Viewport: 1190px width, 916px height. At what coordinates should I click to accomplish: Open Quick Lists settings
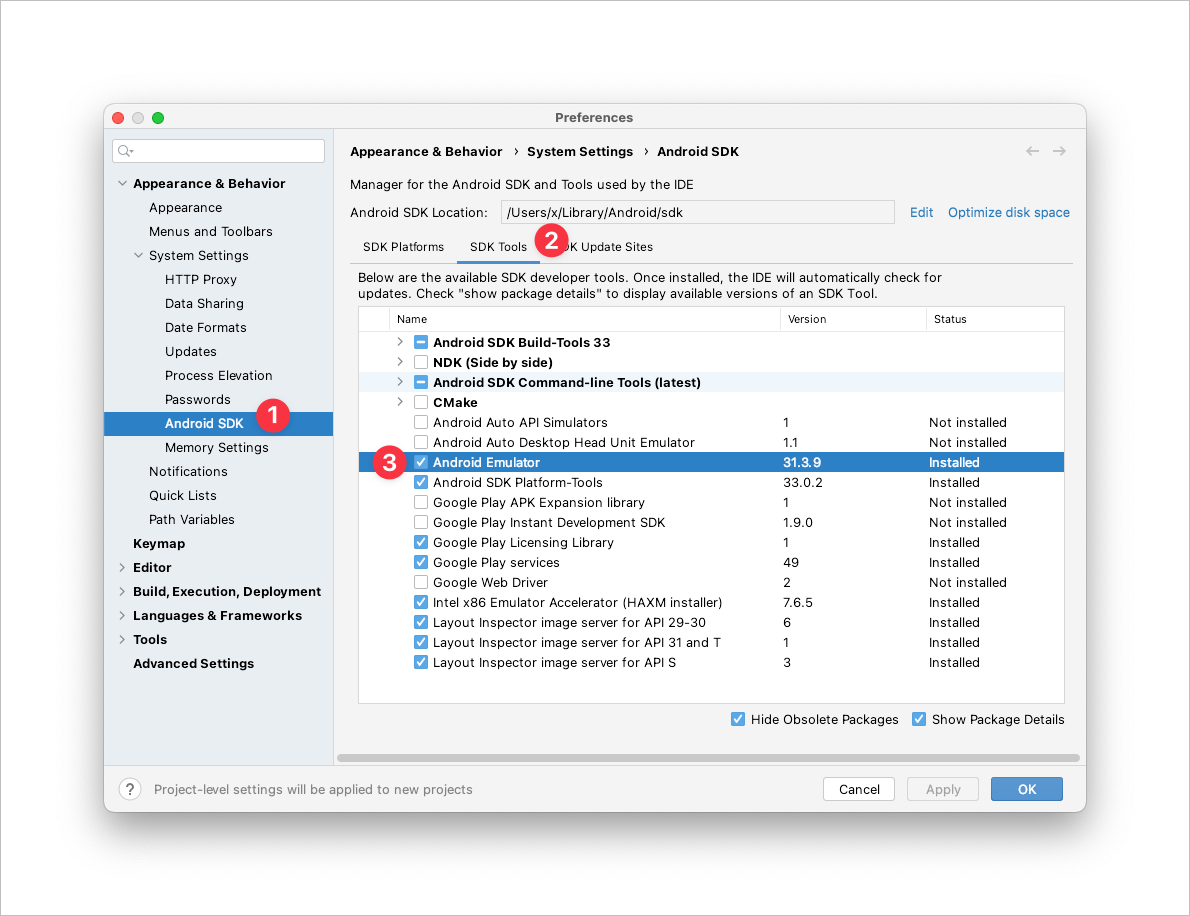click(x=183, y=496)
